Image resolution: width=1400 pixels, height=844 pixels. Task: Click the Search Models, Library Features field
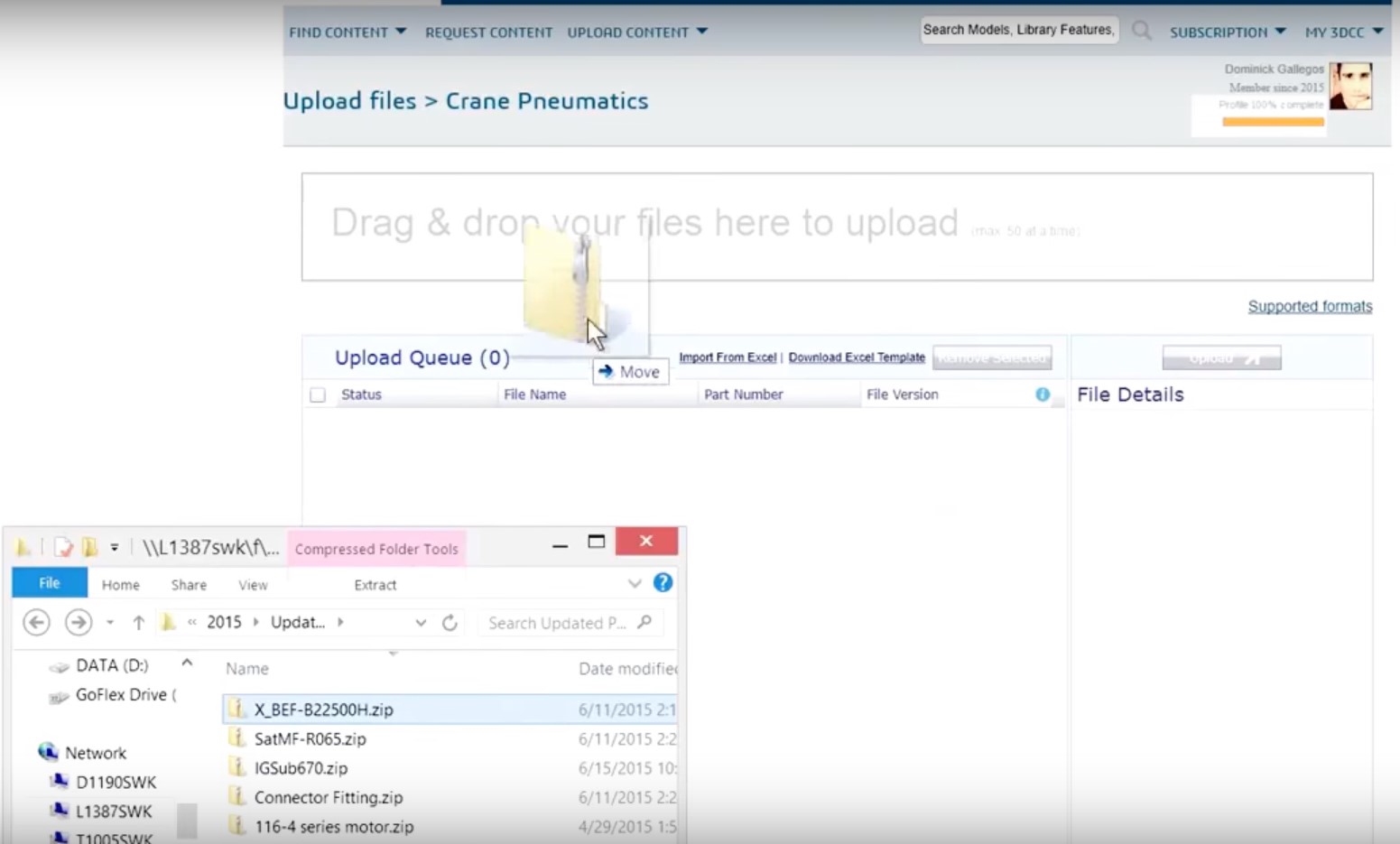pos(1019,30)
